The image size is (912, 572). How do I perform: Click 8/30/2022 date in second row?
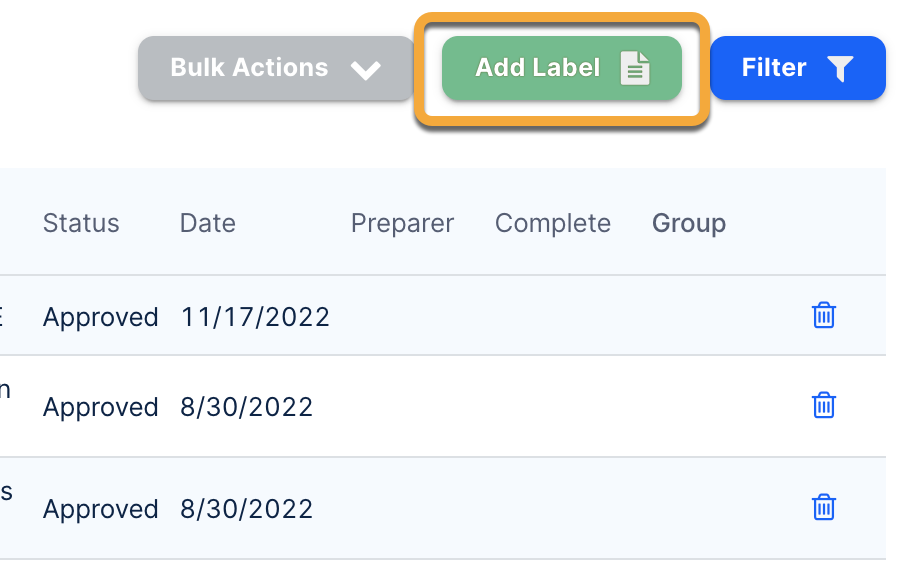(x=247, y=407)
